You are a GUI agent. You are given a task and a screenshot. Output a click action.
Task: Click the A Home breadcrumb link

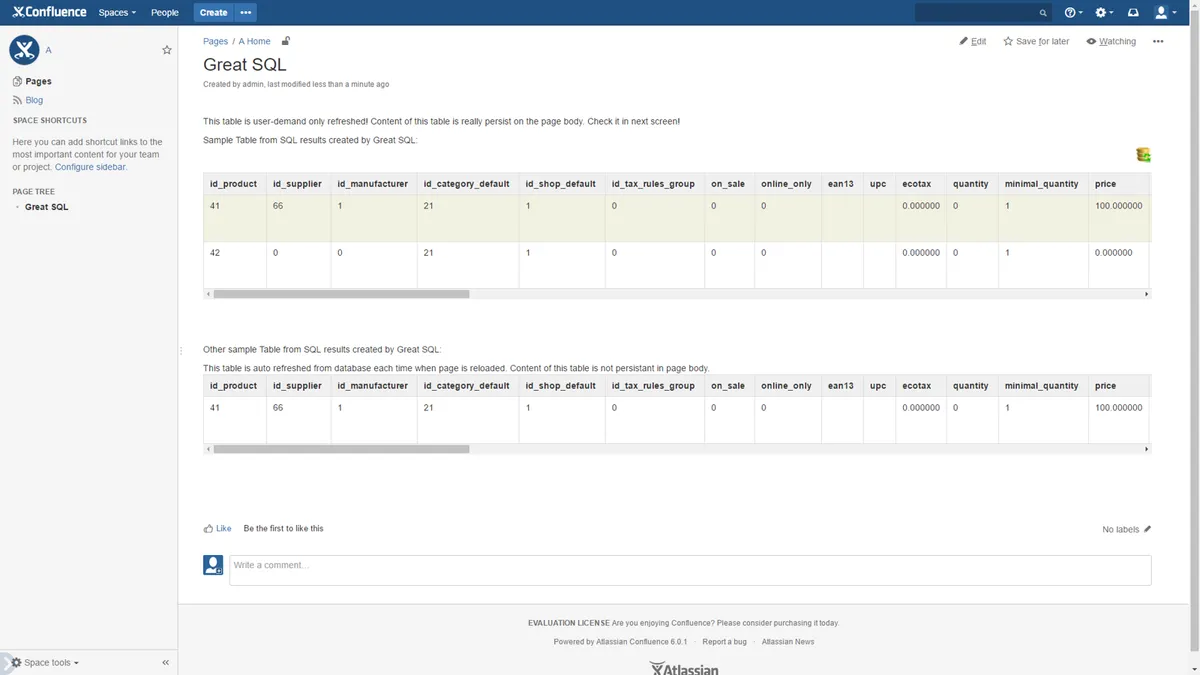254,41
